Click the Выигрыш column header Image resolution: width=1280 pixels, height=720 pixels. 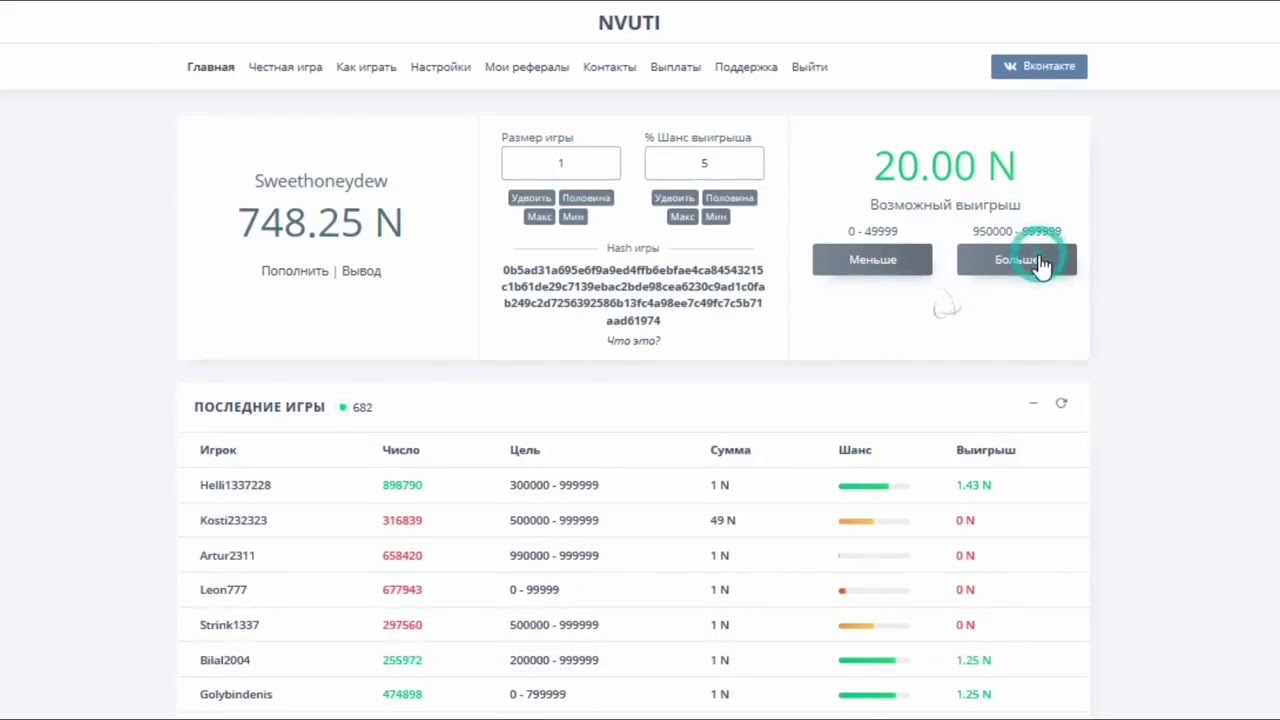[x=986, y=450]
